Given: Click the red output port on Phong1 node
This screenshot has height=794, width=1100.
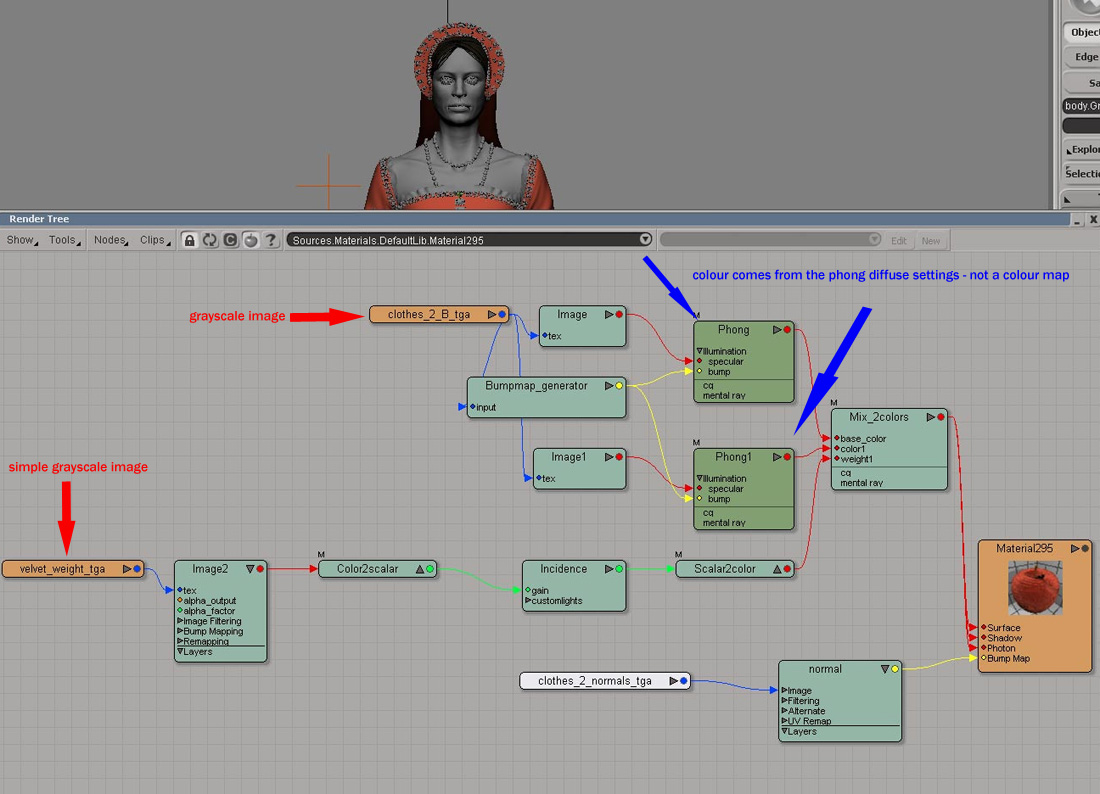Looking at the screenshot, I should click(788, 457).
